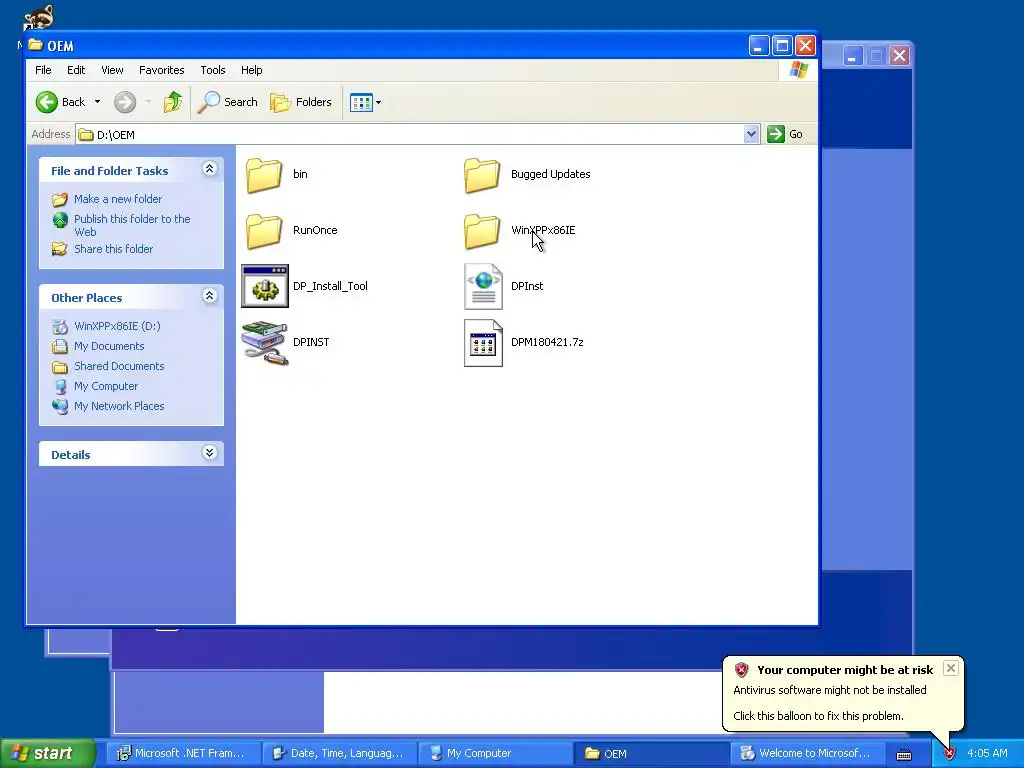Click the Up folder toolbar icon
Screen dimensions: 1024x768
coord(173,102)
